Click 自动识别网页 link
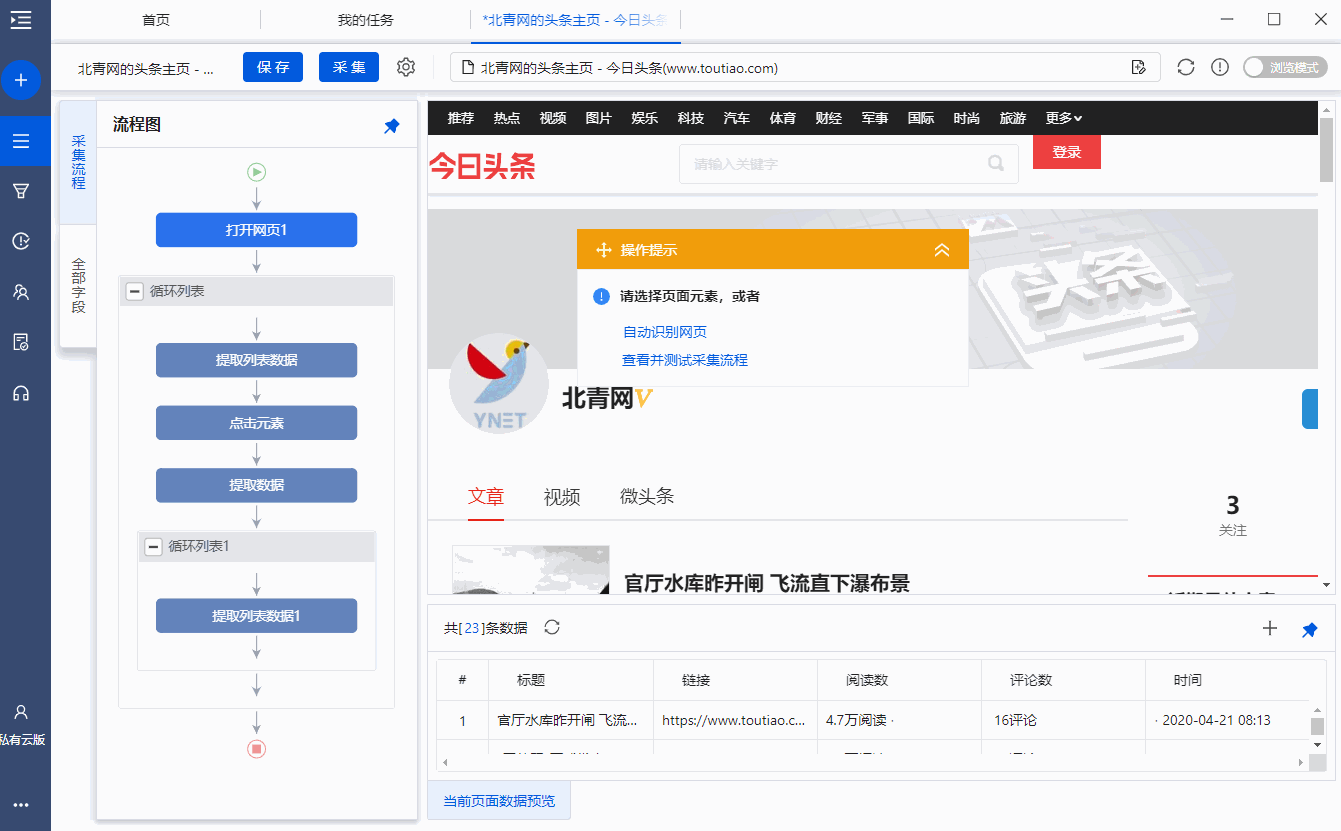This screenshot has height=831, width=1341. coord(665,332)
